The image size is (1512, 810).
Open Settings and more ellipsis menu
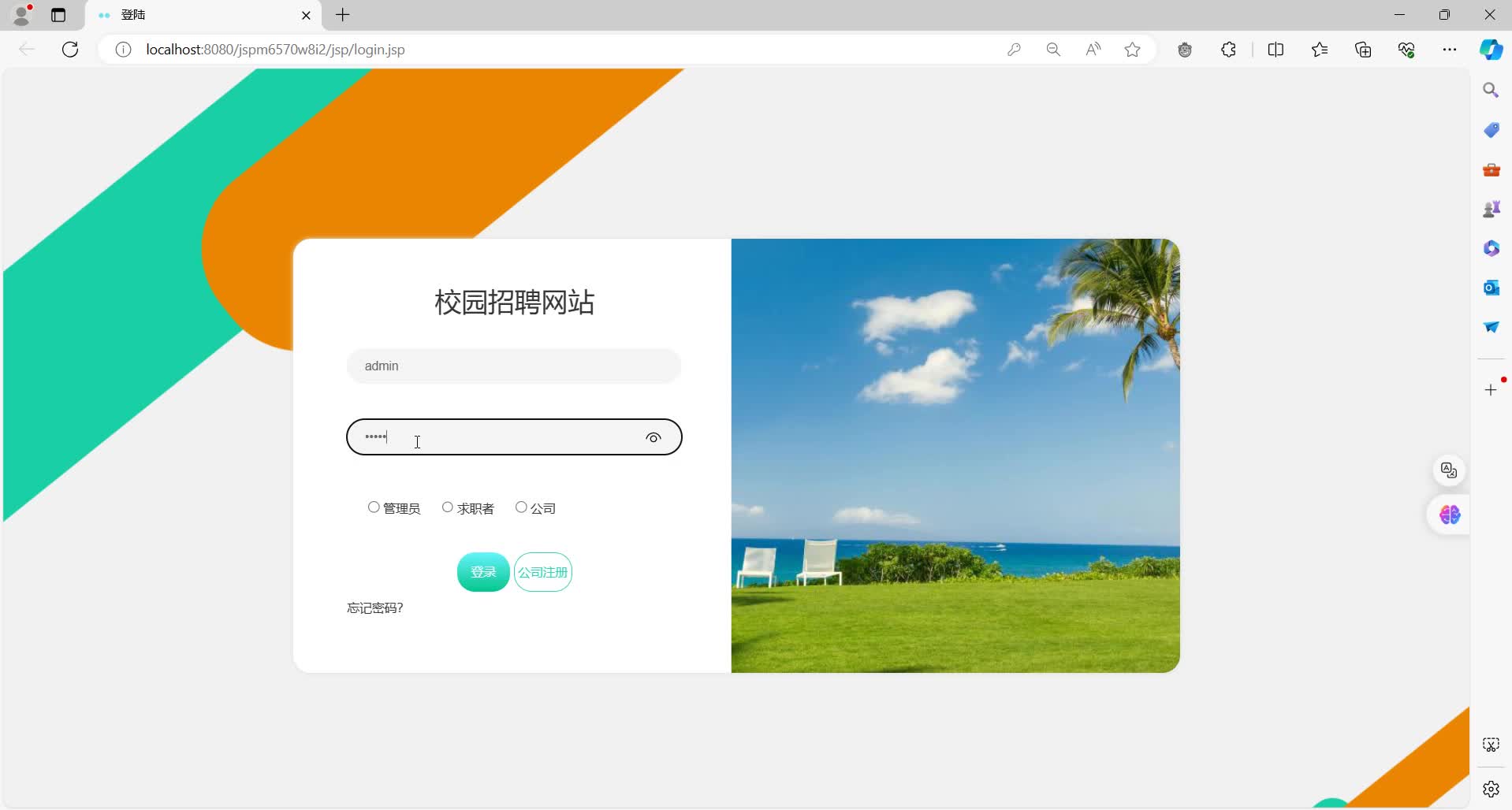pyautogui.click(x=1450, y=50)
